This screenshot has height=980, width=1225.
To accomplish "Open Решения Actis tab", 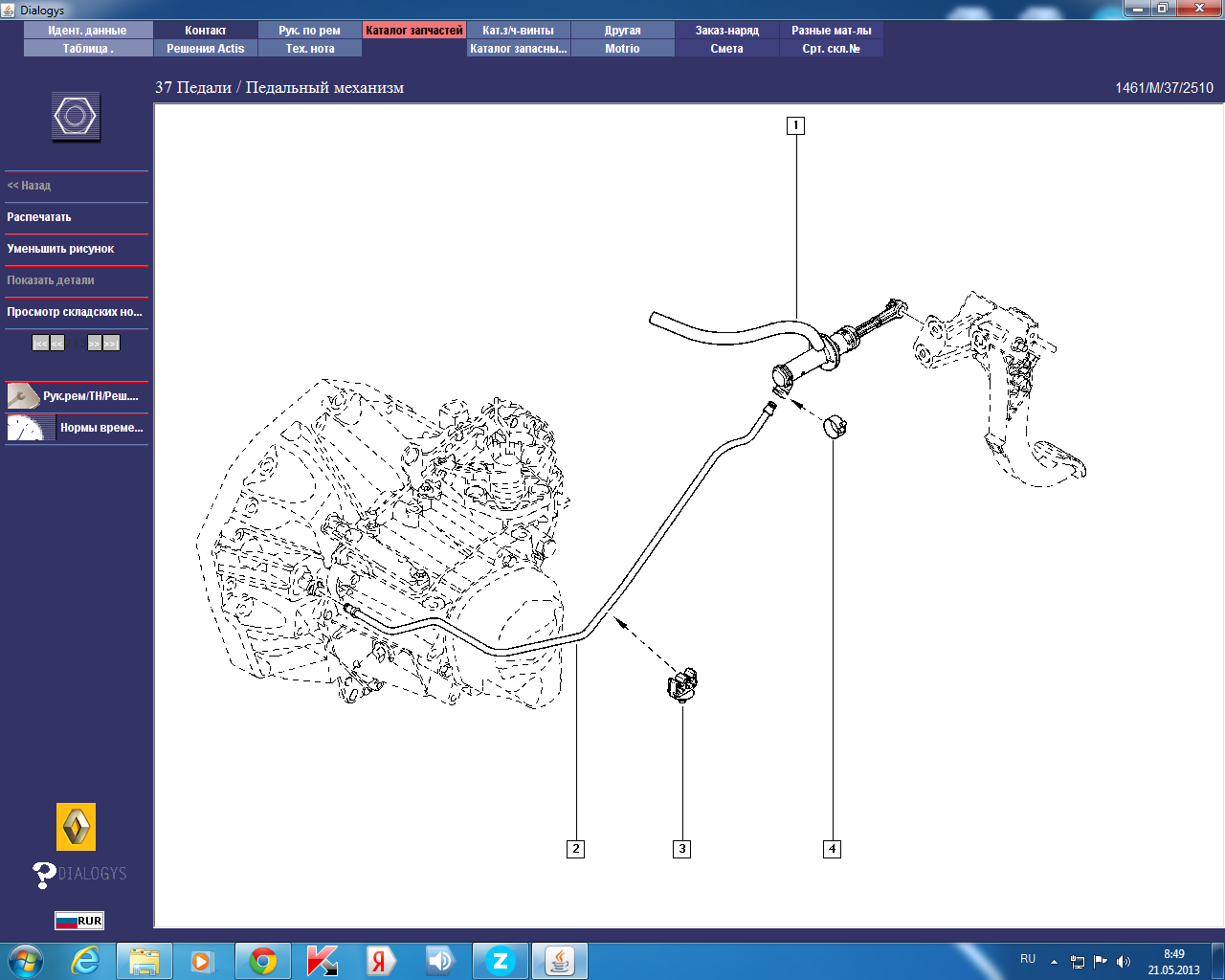I will [206, 49].
